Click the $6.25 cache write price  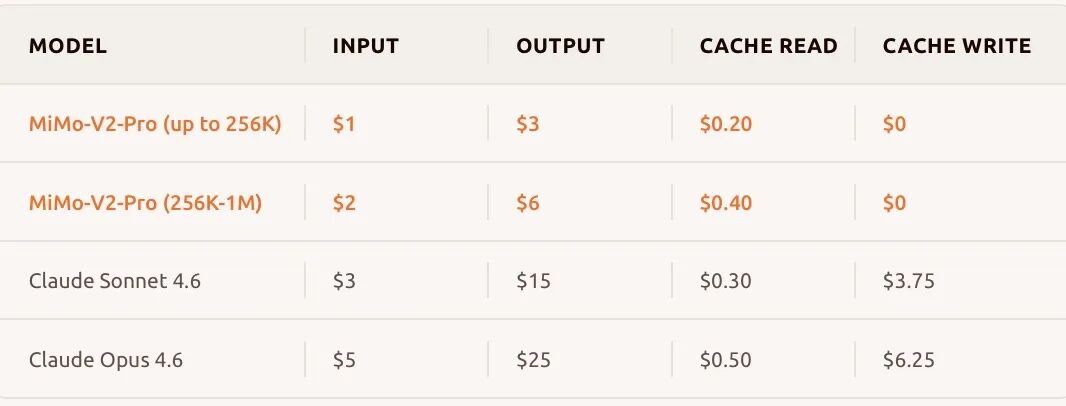pyautogui.click(x=909, y=359)
